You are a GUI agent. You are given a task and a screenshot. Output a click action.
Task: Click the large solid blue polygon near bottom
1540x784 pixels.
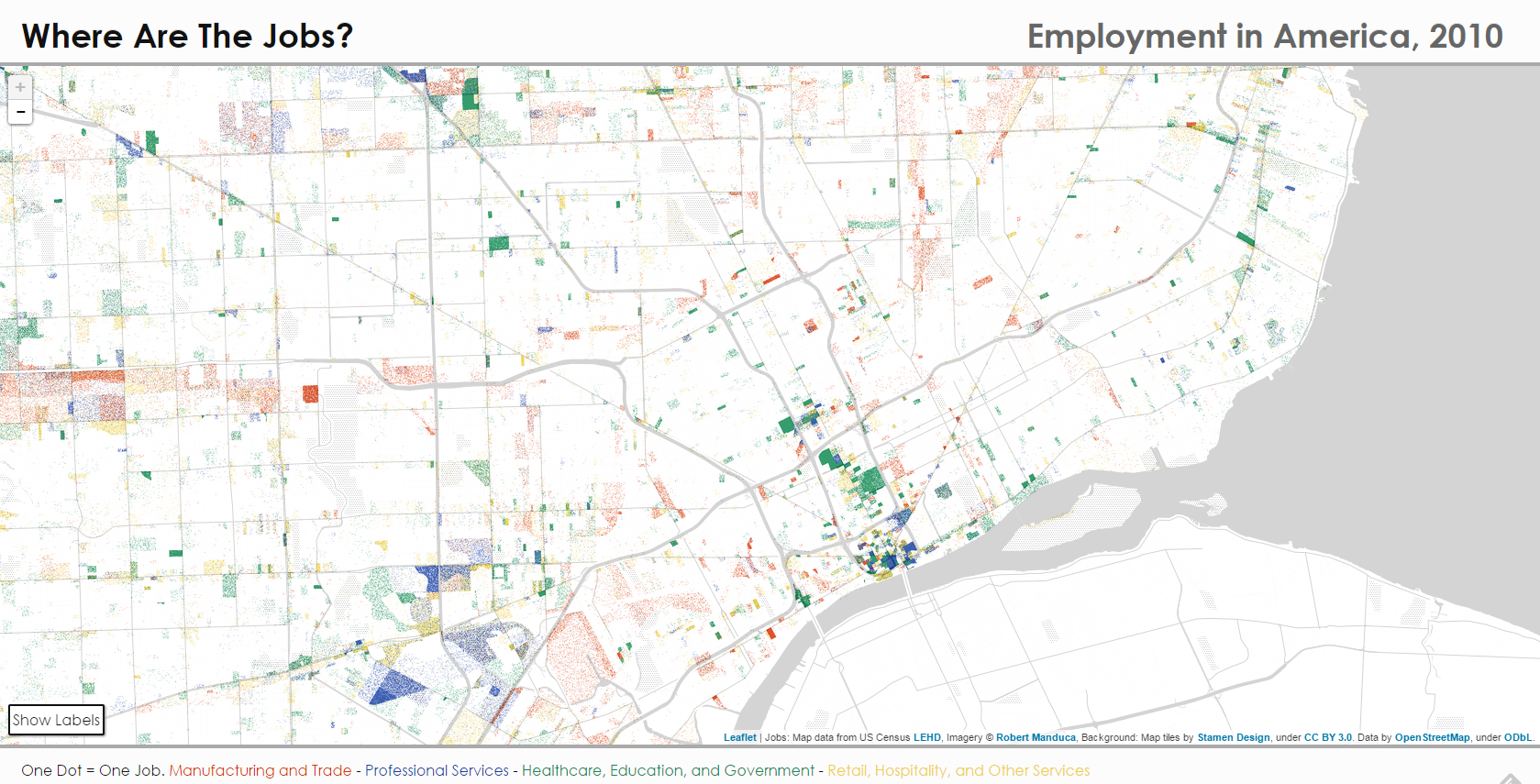click(396, 686)
